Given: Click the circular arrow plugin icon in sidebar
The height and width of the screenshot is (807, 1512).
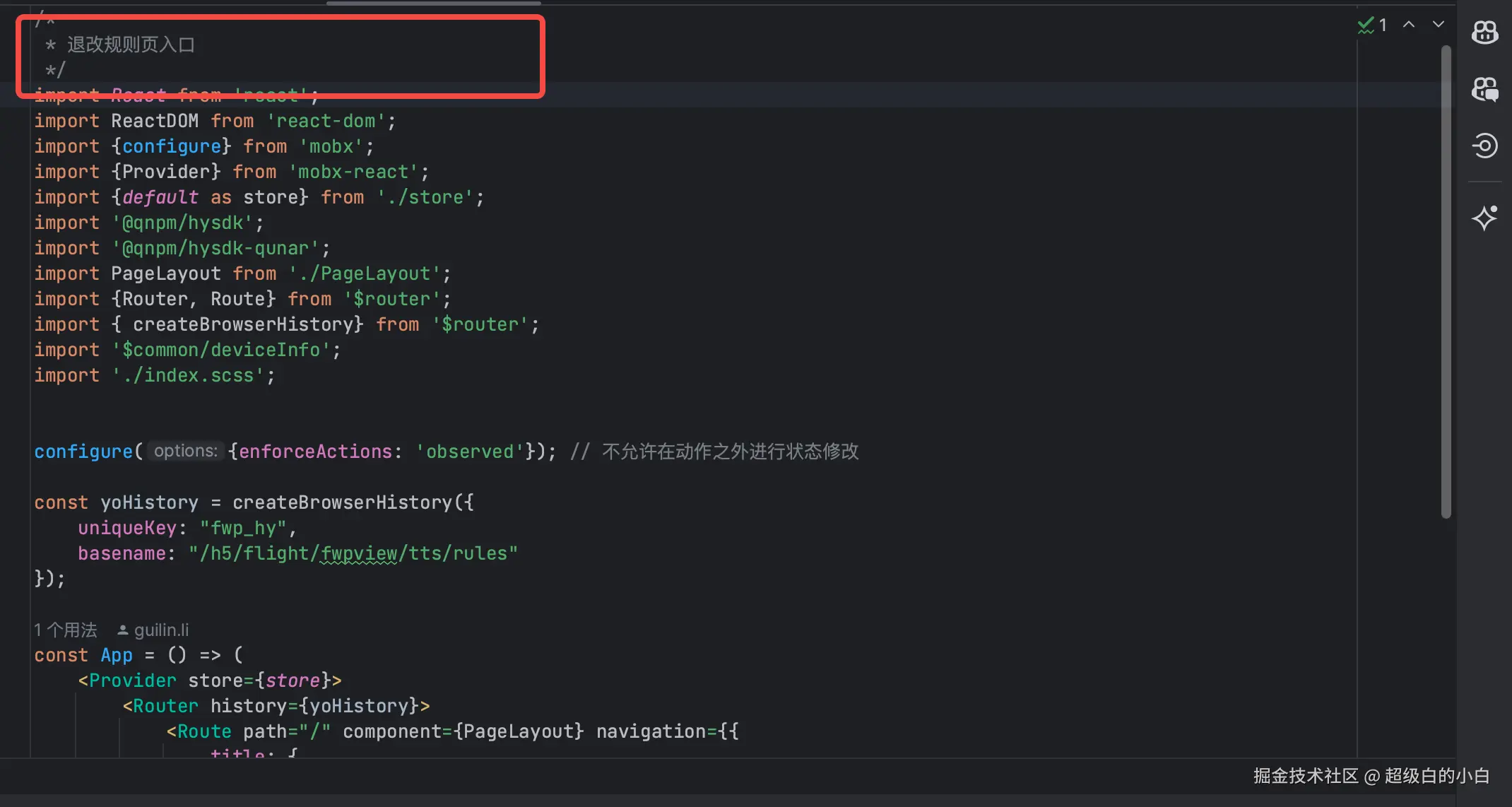Looking at the screenshot, I should (1484, 146).
